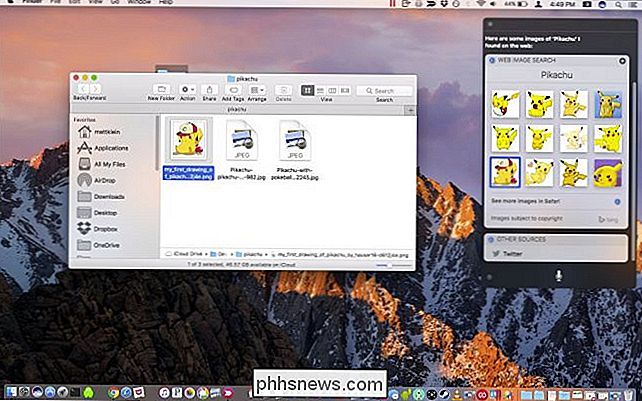Launch Google Chrome from the Dock

pyautogui.click(x=113, y=392)
